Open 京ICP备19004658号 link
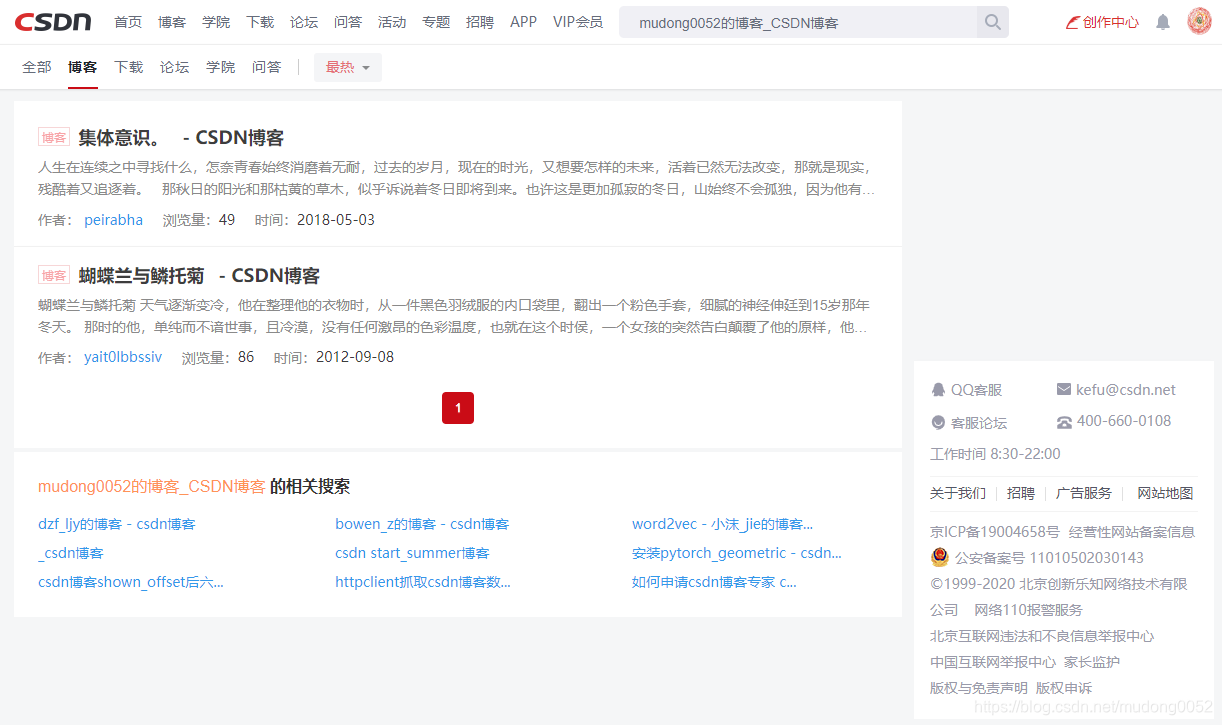The image size is (1222, 725). 995,532
